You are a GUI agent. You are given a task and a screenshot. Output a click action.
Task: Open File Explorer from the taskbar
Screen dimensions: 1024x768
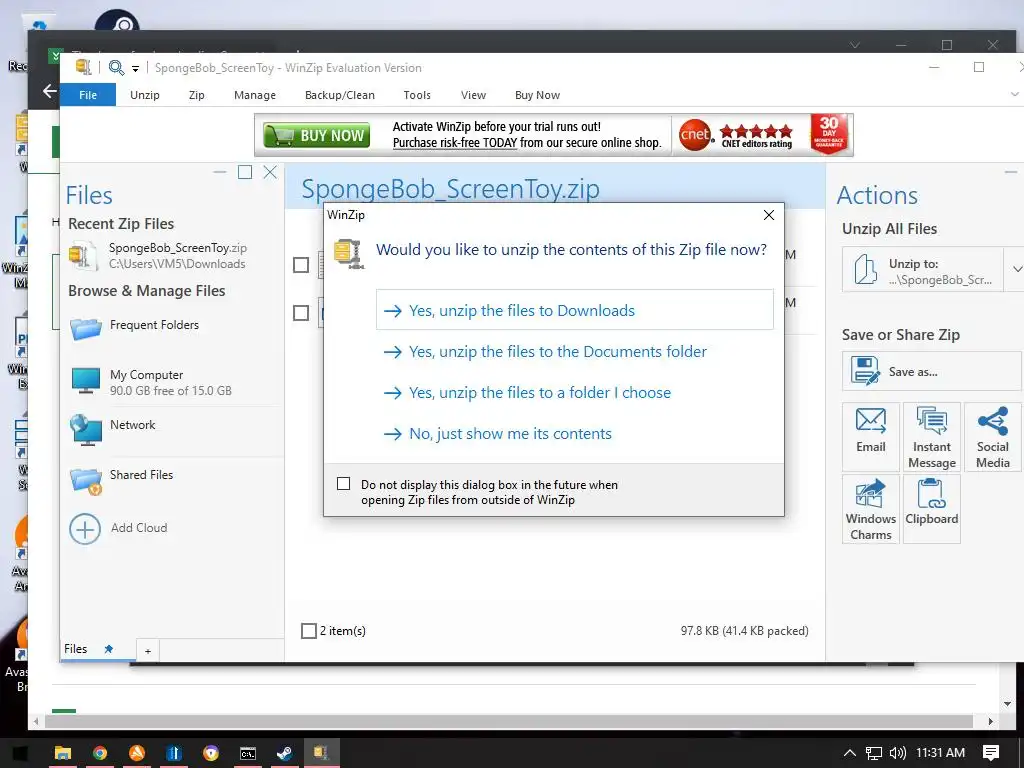63,753
